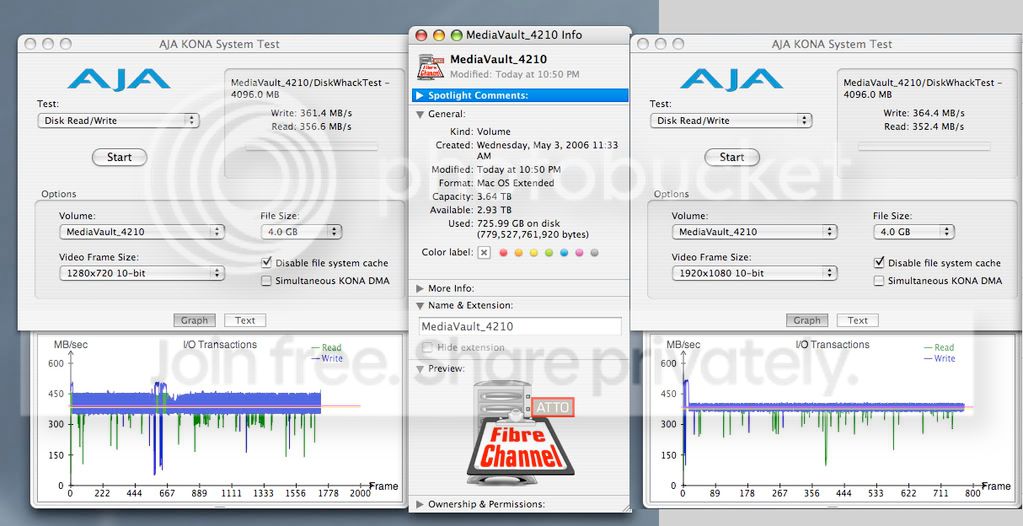Toggle Disable file system cache in right window
1023x526 pixels.
pos(879,262)
